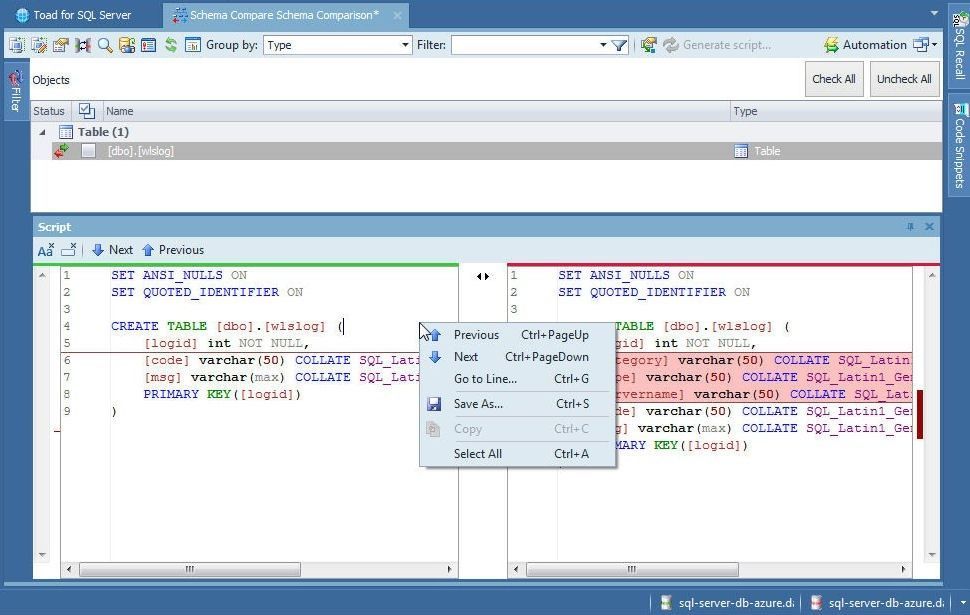Image resolution: width=970 pixels, height=615 pixels.
Task: Click the chart report icon before Group by
Action: pos(193,45)
